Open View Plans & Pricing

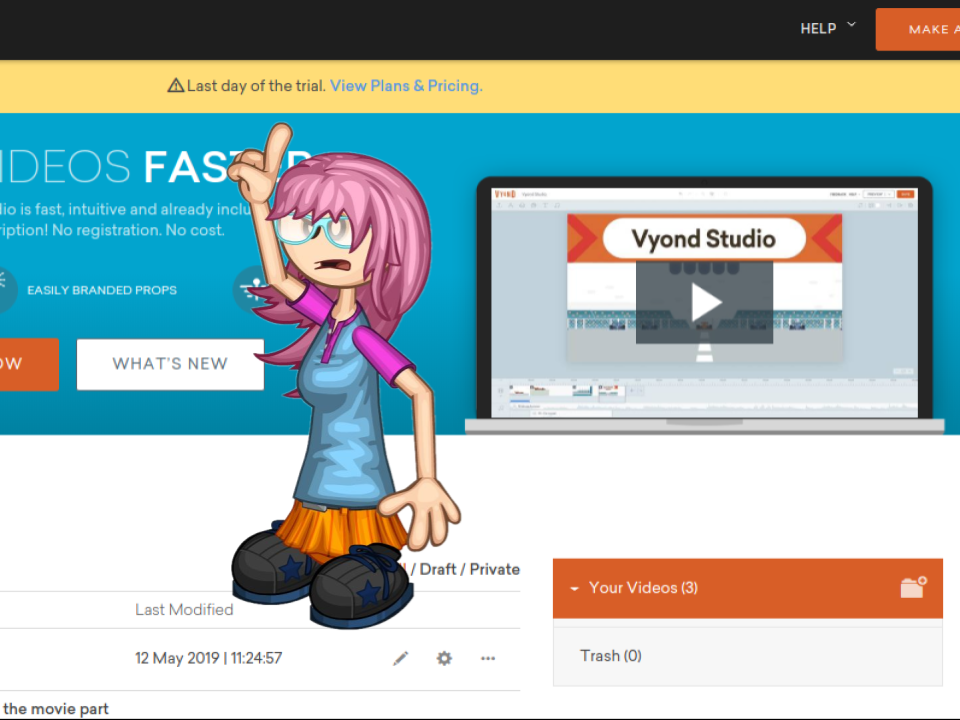[x=405, y=86]
